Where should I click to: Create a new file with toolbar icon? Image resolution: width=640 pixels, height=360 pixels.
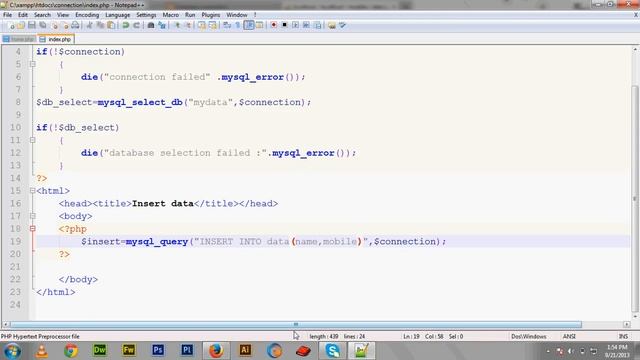pos(11,25)
